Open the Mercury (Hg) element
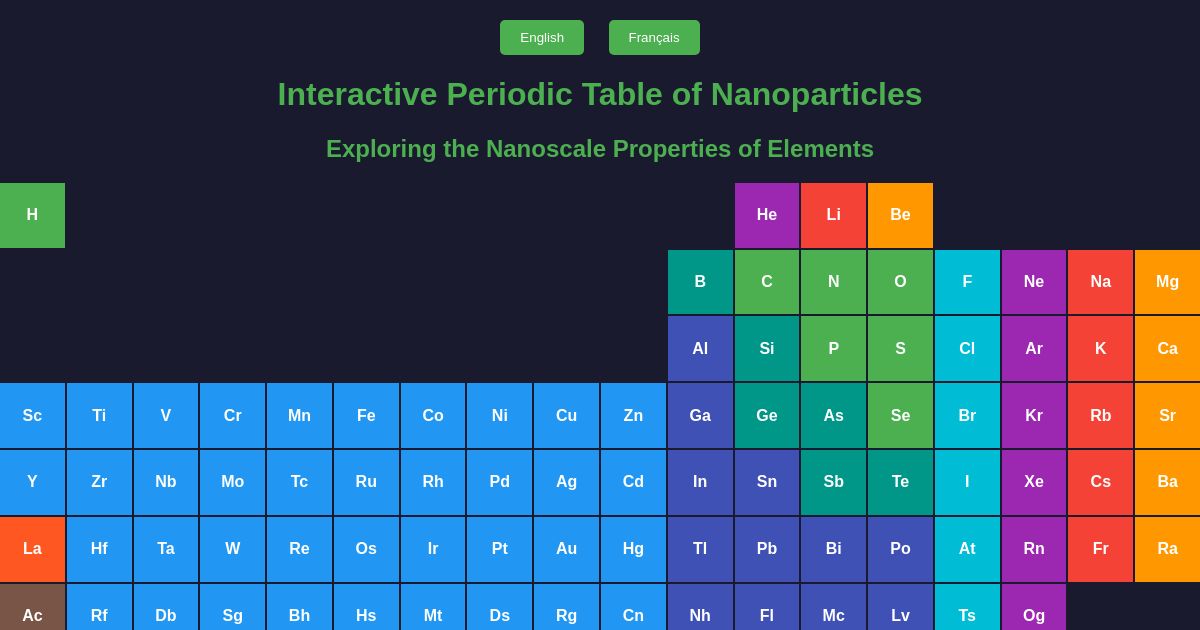The height and width of the screenshot is (630, 1200). pos(633,549)
